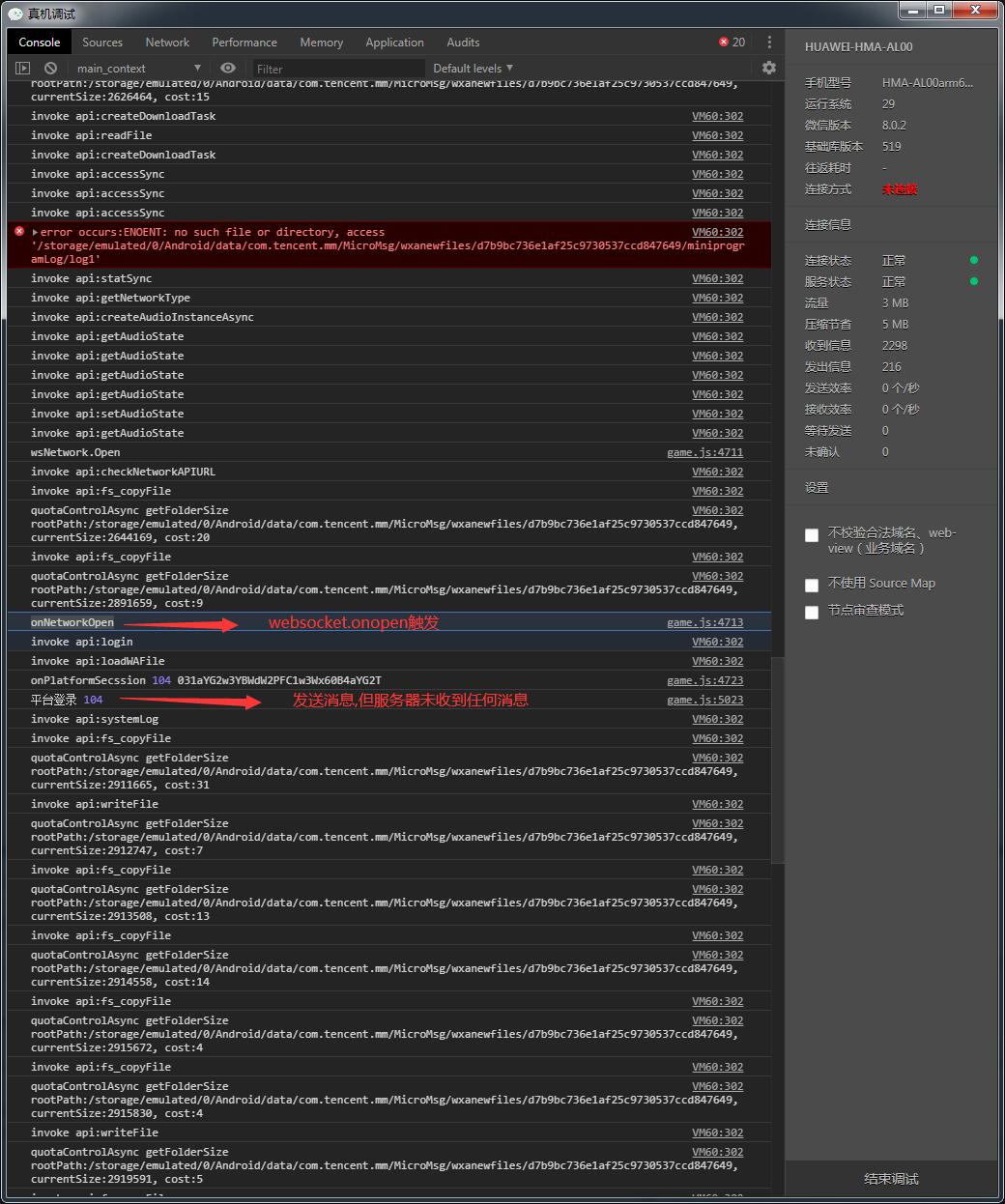Image resolution: width=1005 pixels, height=1204 pixels.
Task: Toggle the console sidebar icon
Action: pyautogui.click(x=23, y=68)
